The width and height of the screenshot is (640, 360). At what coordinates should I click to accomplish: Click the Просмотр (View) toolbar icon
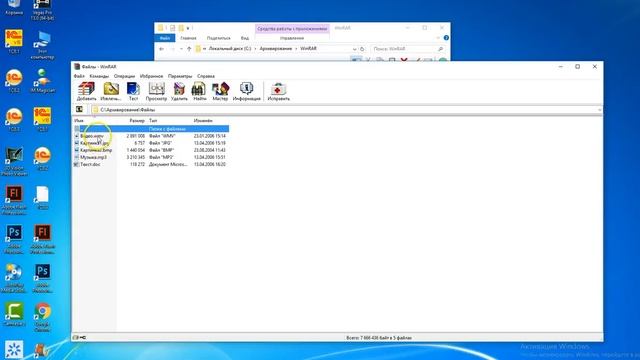pos(156,91)
